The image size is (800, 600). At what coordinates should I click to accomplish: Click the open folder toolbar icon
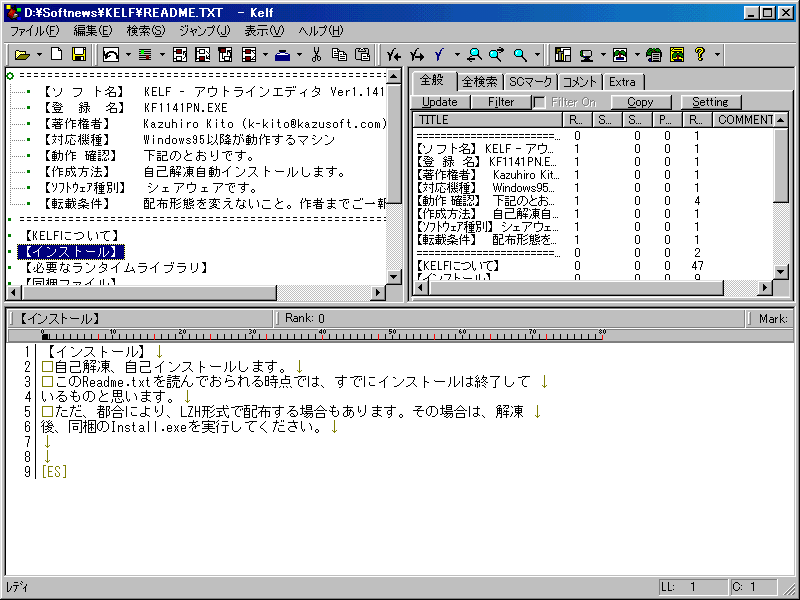[x=22, y=55]
